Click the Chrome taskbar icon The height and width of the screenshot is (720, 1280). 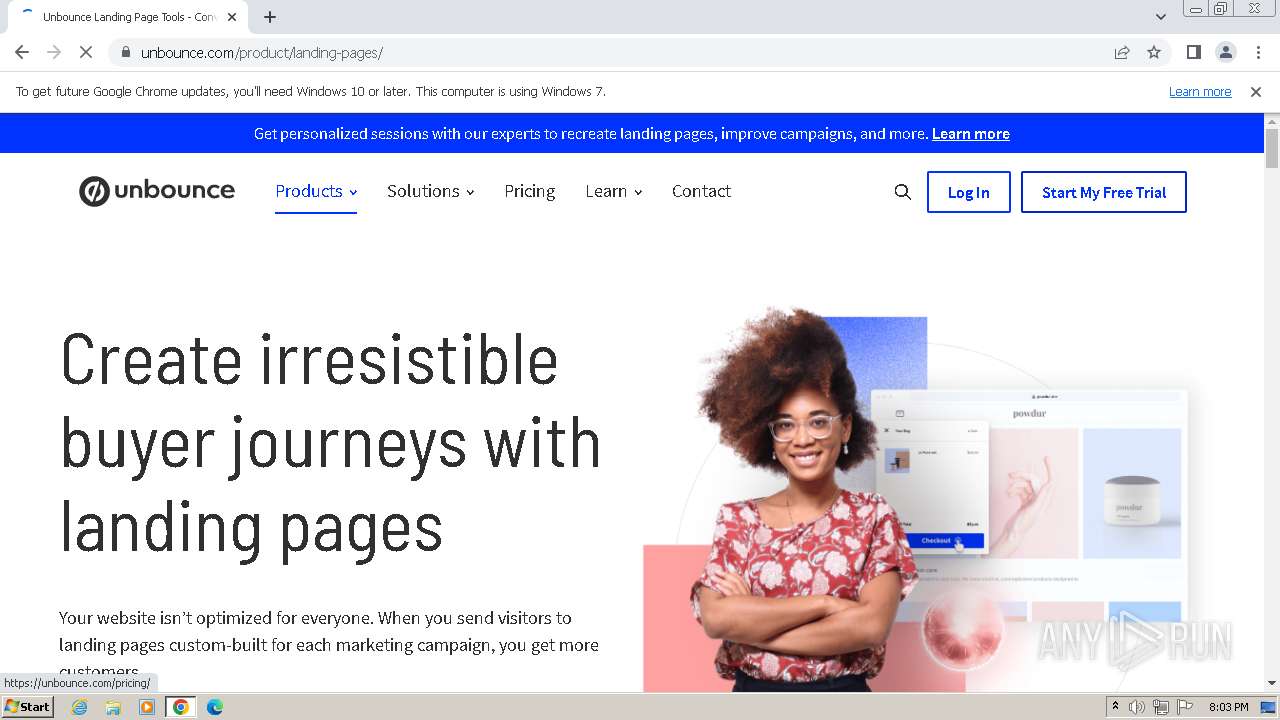pos(181,707)
